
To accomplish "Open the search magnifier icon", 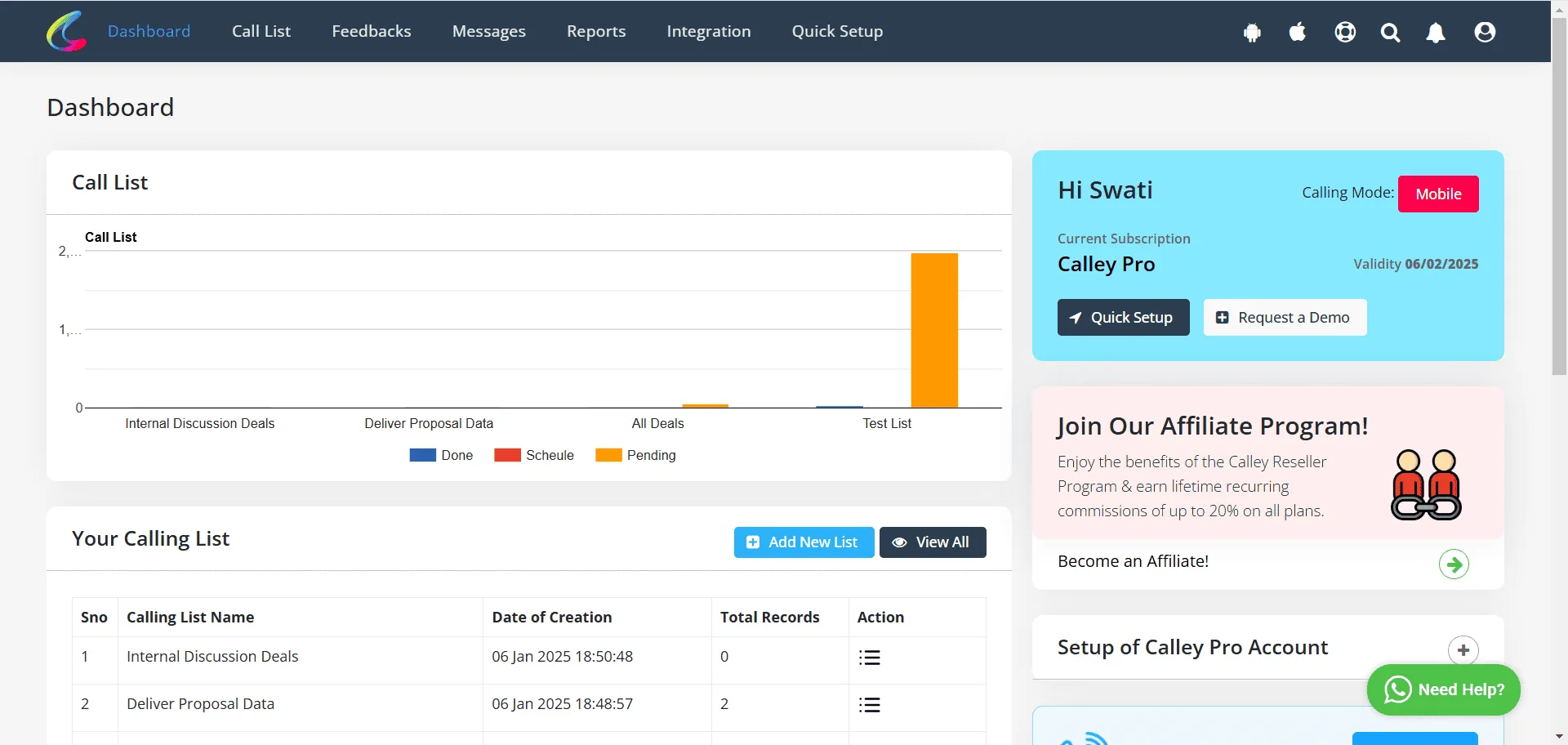I will [1390, 33].
